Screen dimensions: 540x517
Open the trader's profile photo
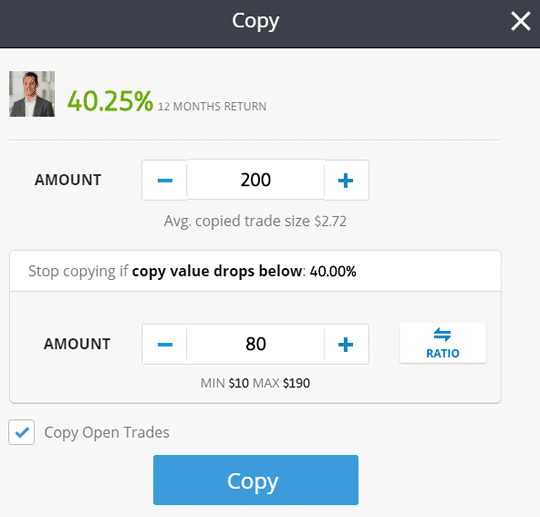(x=32, y=94)
